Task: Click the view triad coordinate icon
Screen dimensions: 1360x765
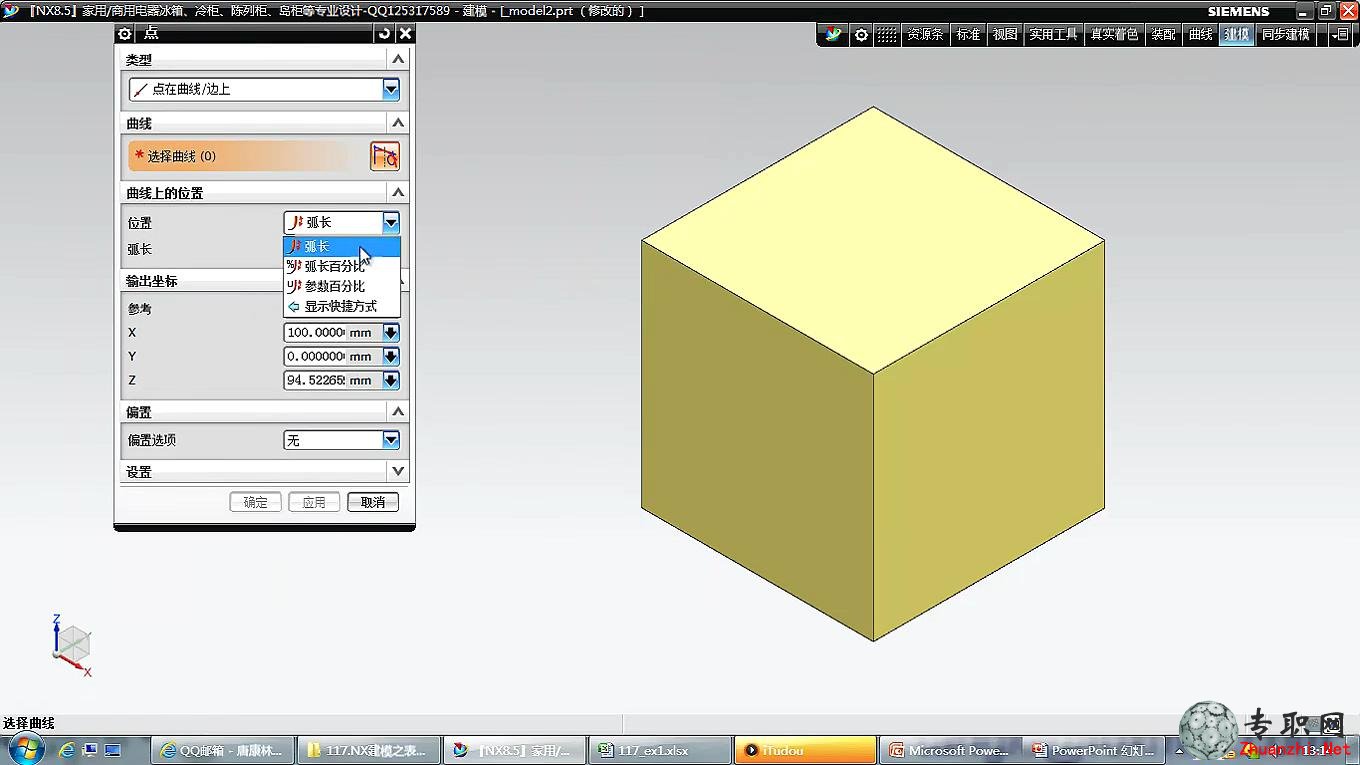Action: 71,645
